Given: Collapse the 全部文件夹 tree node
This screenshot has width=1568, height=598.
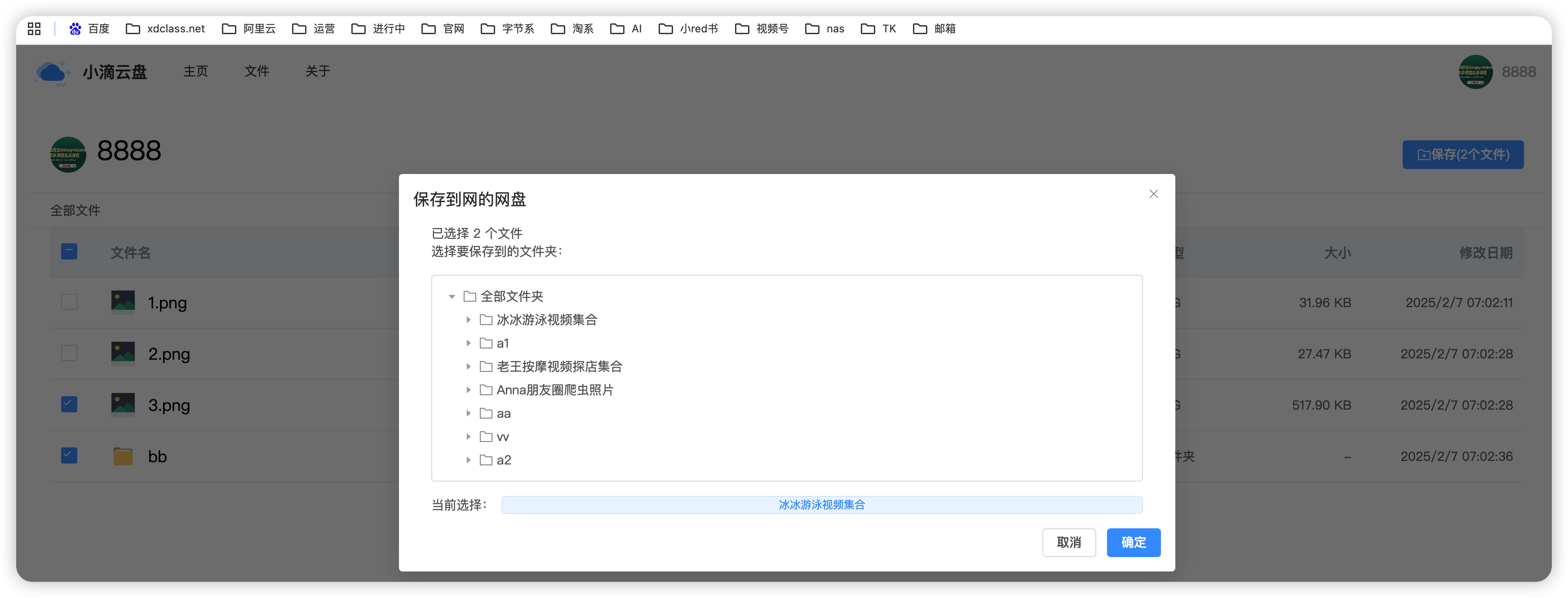Looking at the screenshot, I should 452,297.
